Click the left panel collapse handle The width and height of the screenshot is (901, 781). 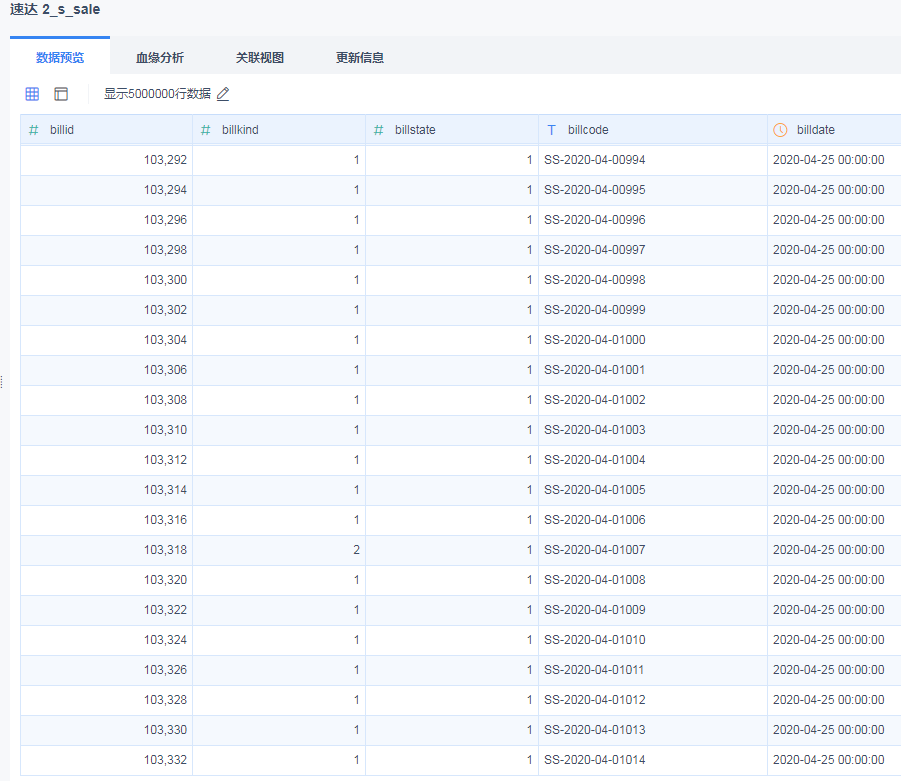[2, 381]
